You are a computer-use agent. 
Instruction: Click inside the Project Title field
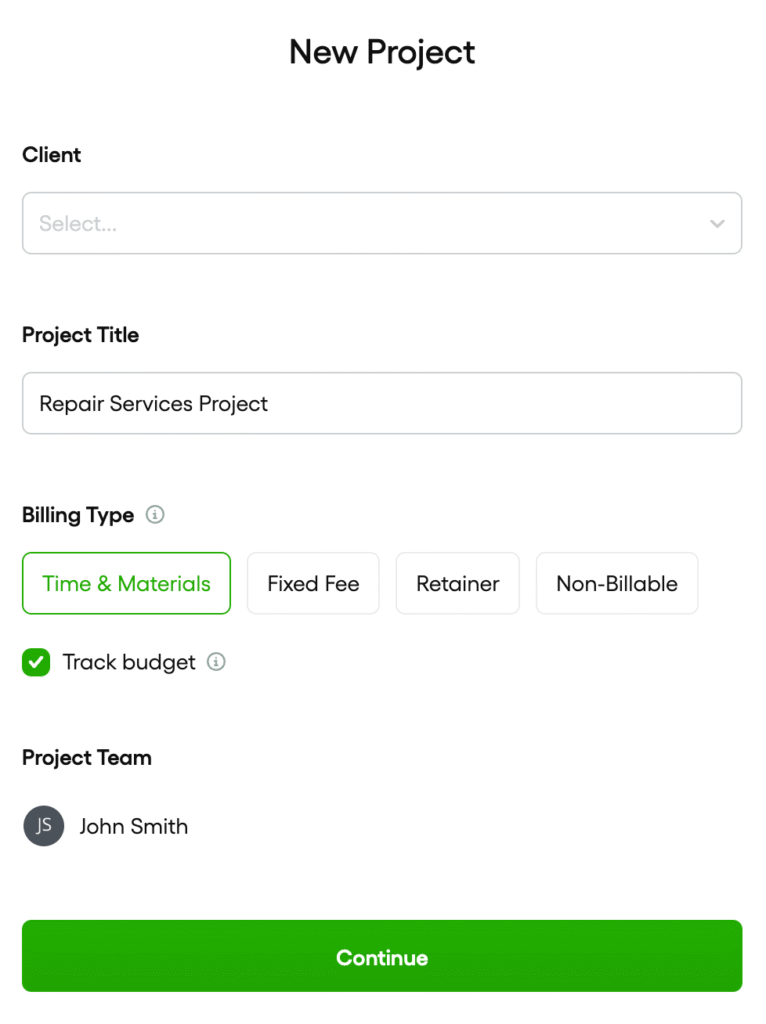[x=382, y=403]
